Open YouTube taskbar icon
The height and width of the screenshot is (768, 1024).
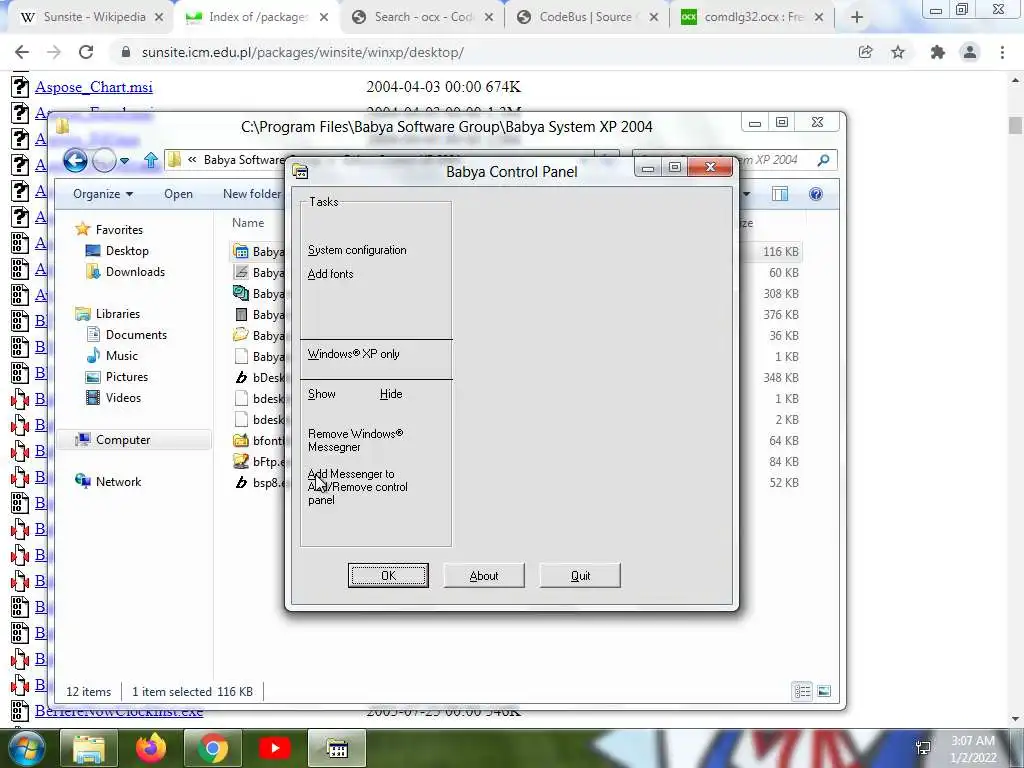(274, 748)
